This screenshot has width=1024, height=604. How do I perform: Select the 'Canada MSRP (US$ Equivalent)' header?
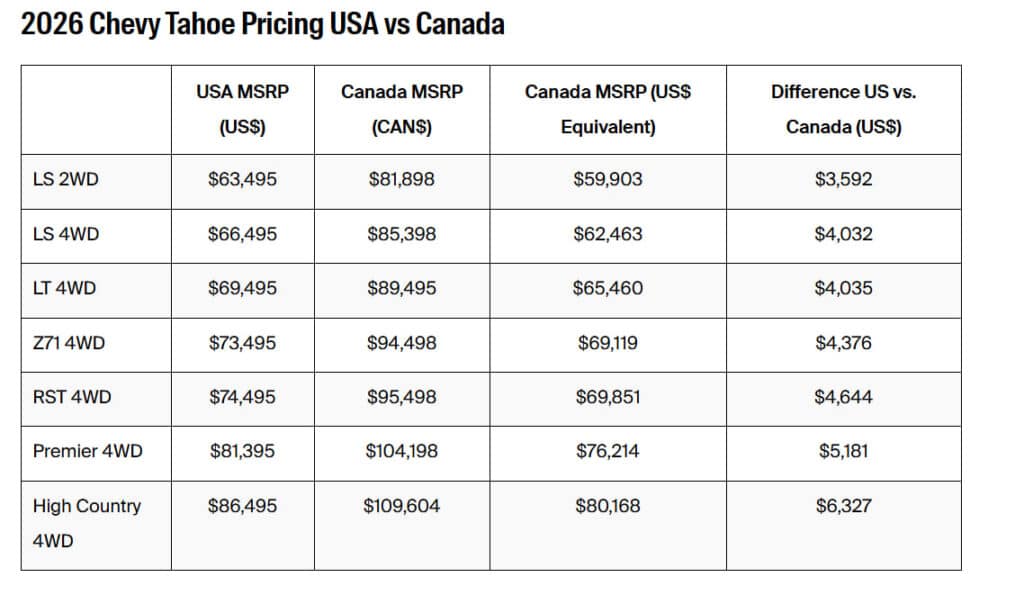click(x=608, y=109)
